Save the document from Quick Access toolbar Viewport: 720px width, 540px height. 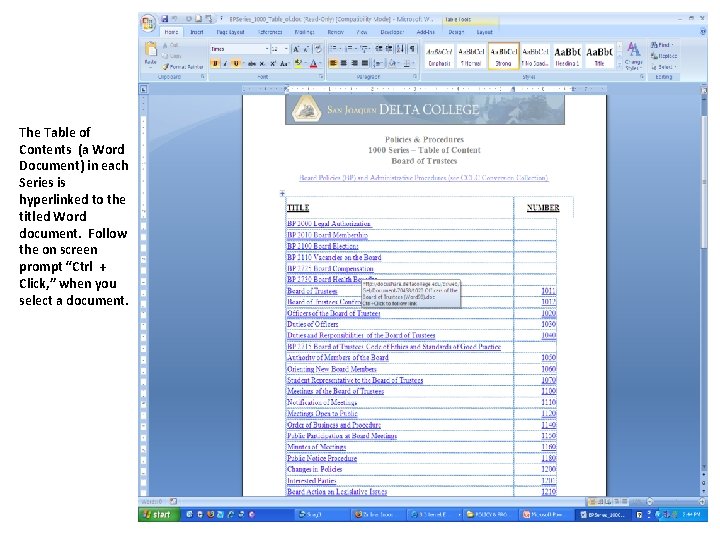pos(164,19)
